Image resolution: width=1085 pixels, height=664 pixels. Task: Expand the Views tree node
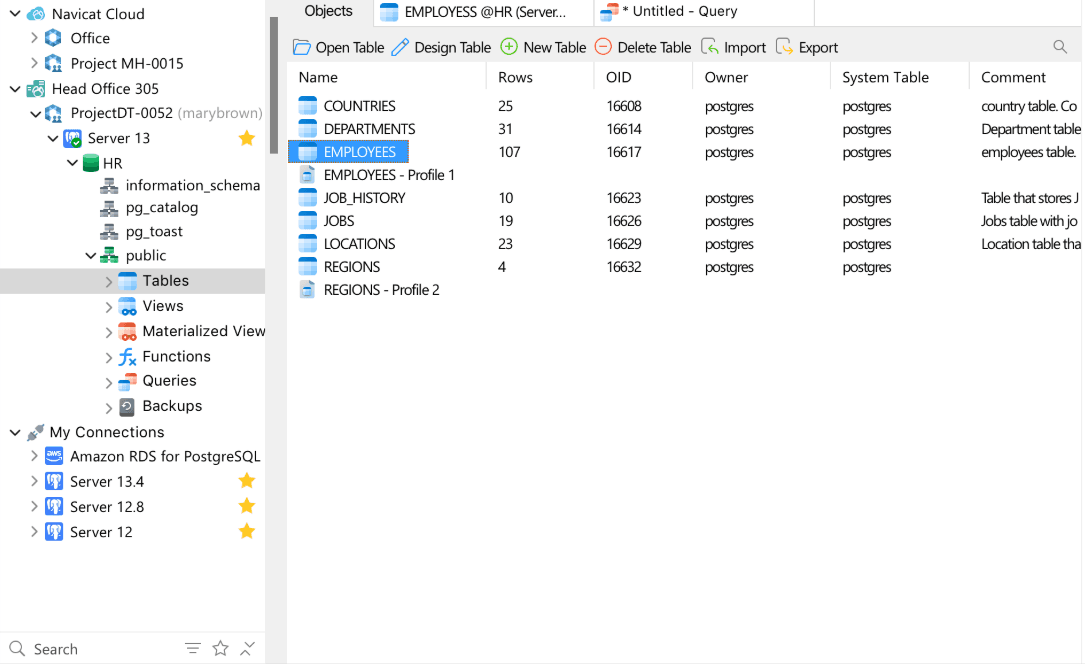click(x=109, y=306)
